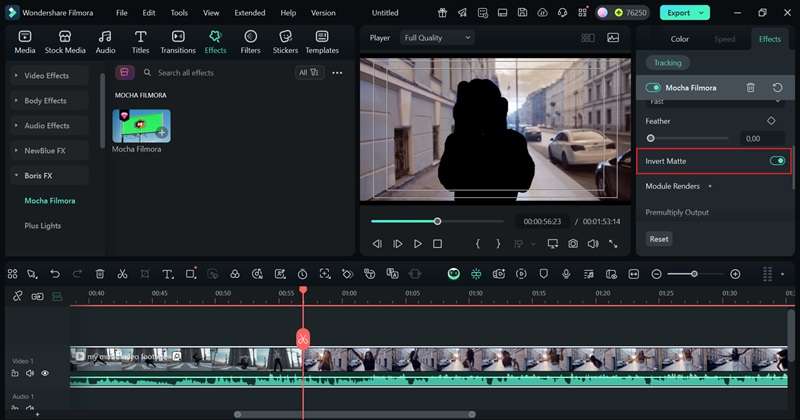Image resolution: width=800 pixels, height=420 pixels.
Task: Click the gift icon in title bar
Action: [x=442, y=13]
